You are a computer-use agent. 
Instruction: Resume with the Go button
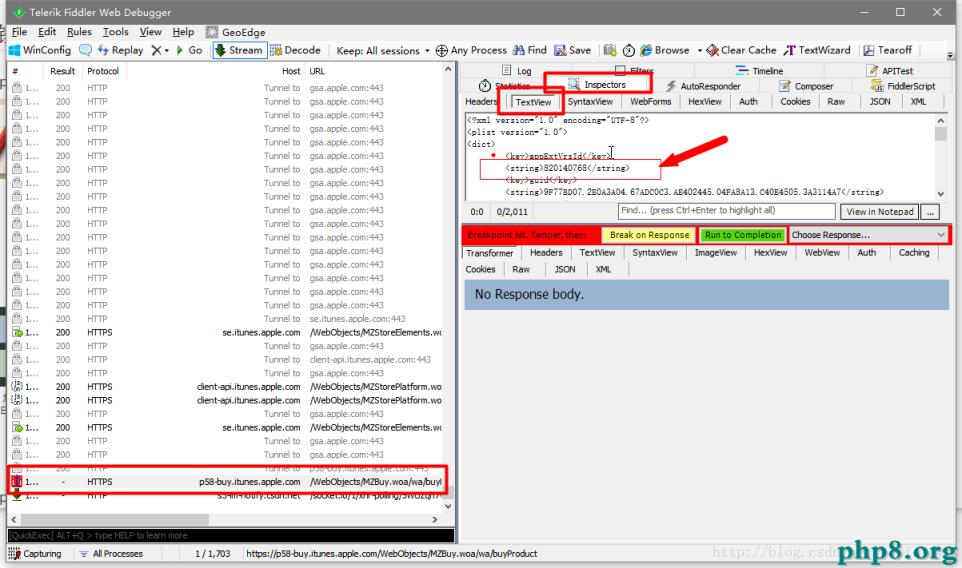(x=190, y=50)
